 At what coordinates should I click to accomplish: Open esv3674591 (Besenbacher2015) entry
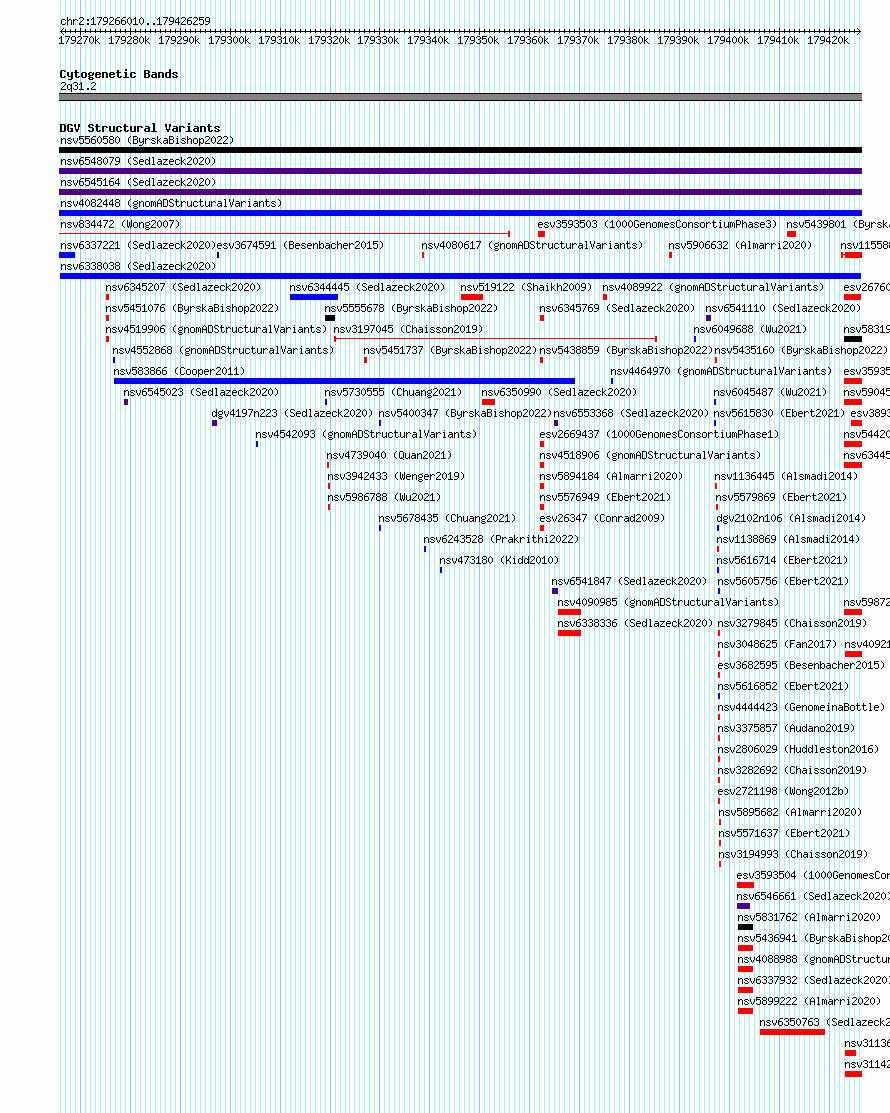coord(300,245)
